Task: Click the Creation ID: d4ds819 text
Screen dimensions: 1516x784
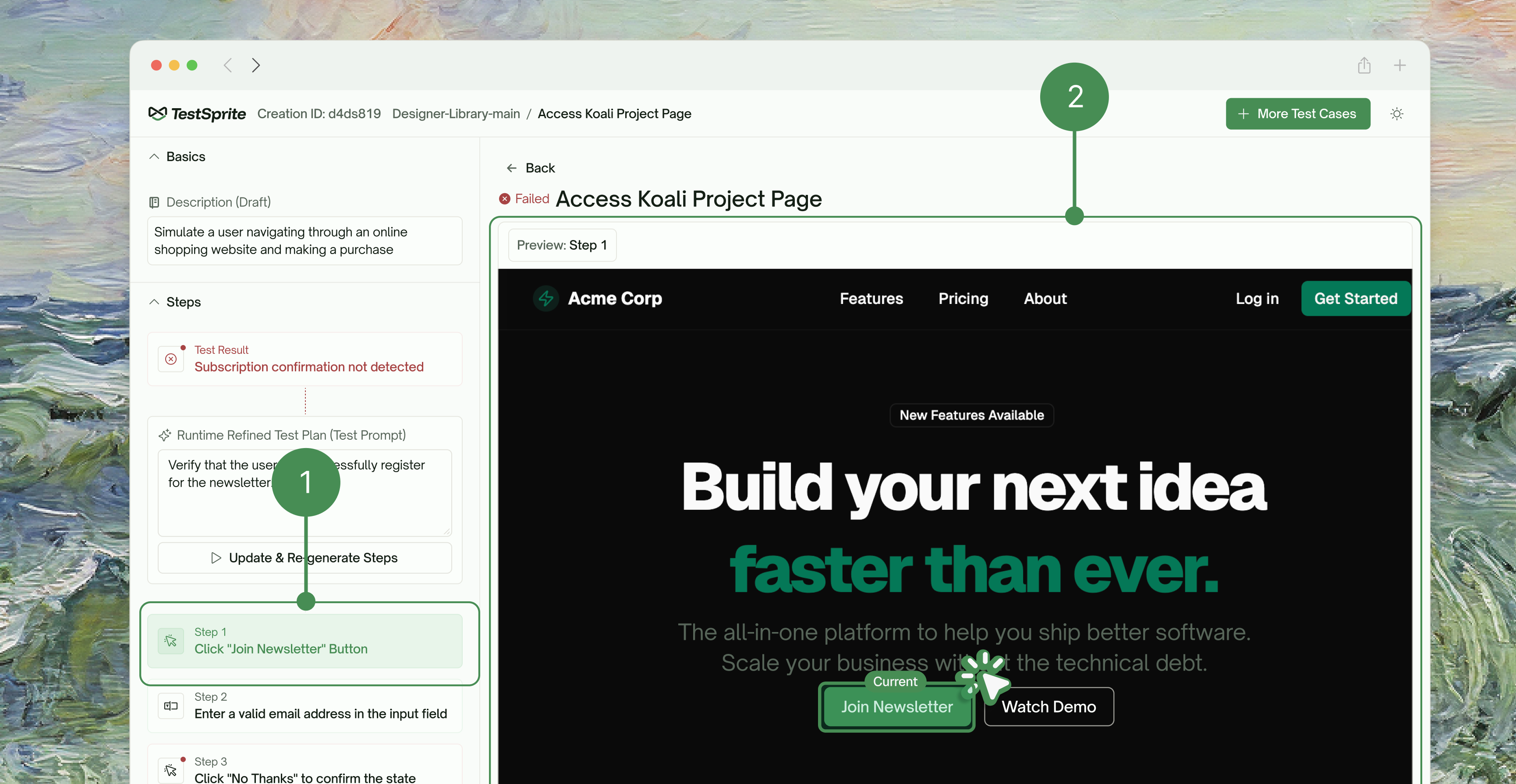Action: pyautogui.click(x=319, y=113)
